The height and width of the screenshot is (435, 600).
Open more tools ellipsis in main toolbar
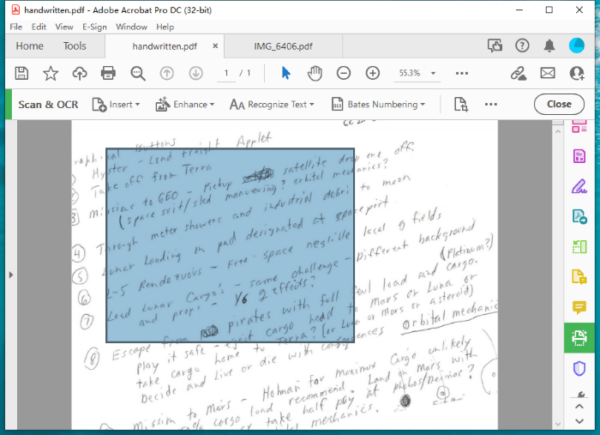tap(462, 73)
